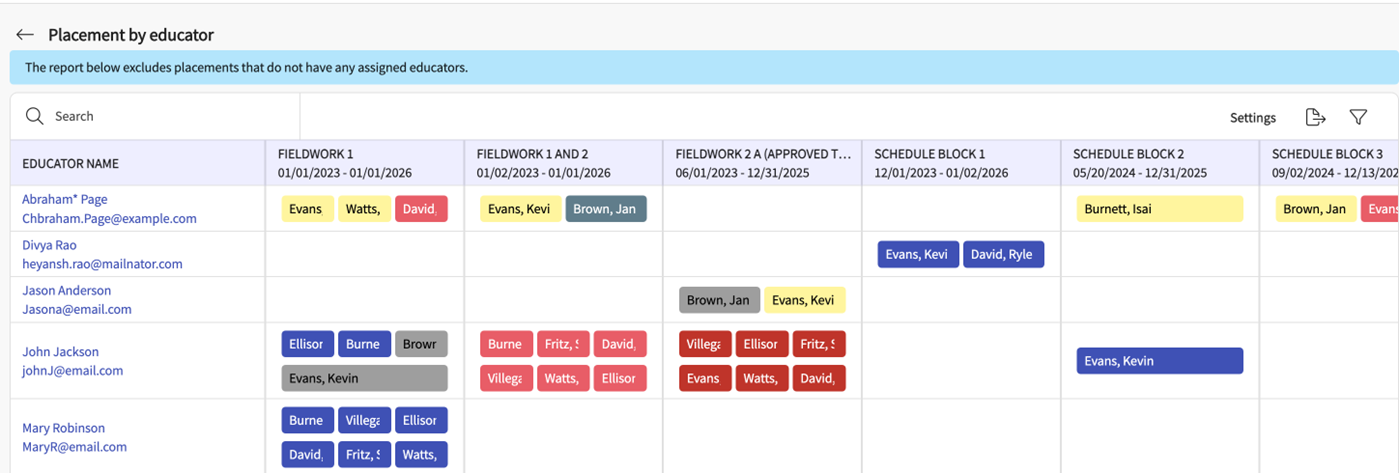
Task: Click Chbraham.Page@example.com email link
Action: (109, 218)
